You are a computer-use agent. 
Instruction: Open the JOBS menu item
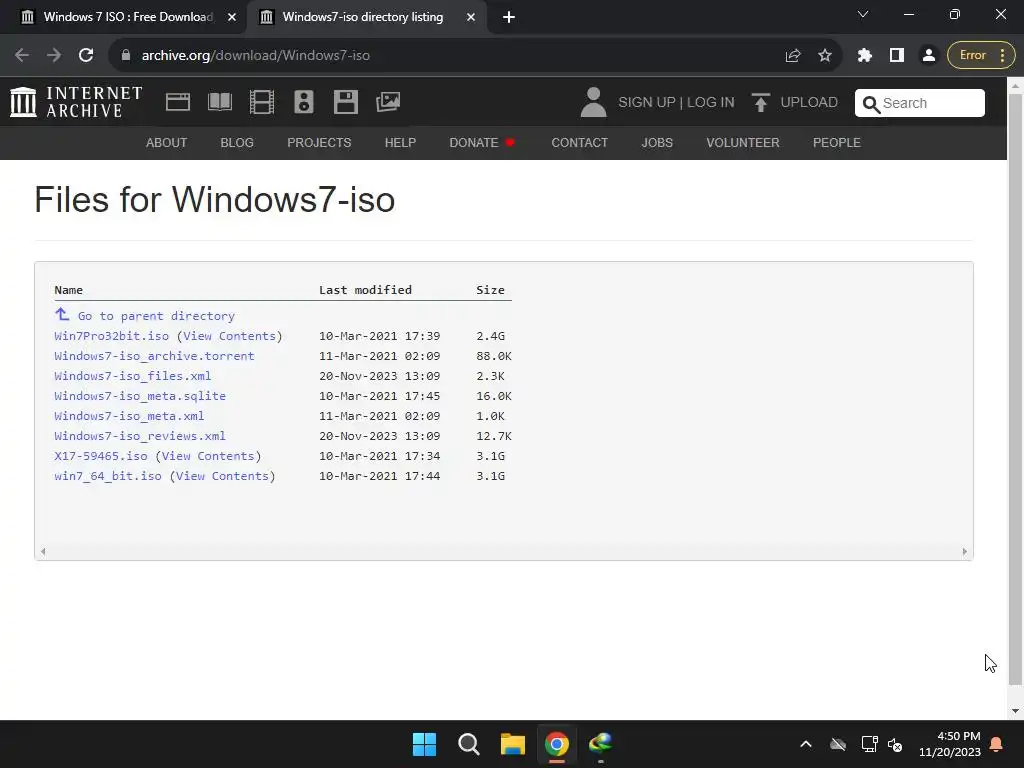coord(657,142)
